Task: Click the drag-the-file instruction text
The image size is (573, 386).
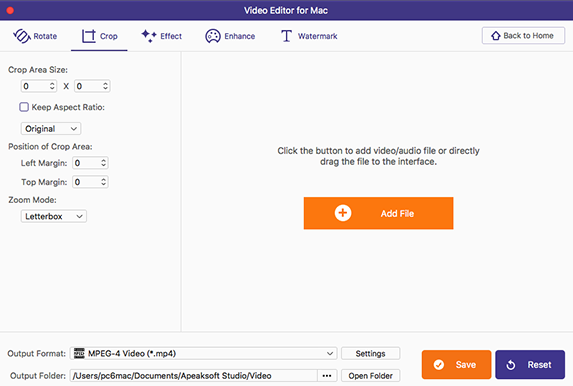Action: point(378,156)
